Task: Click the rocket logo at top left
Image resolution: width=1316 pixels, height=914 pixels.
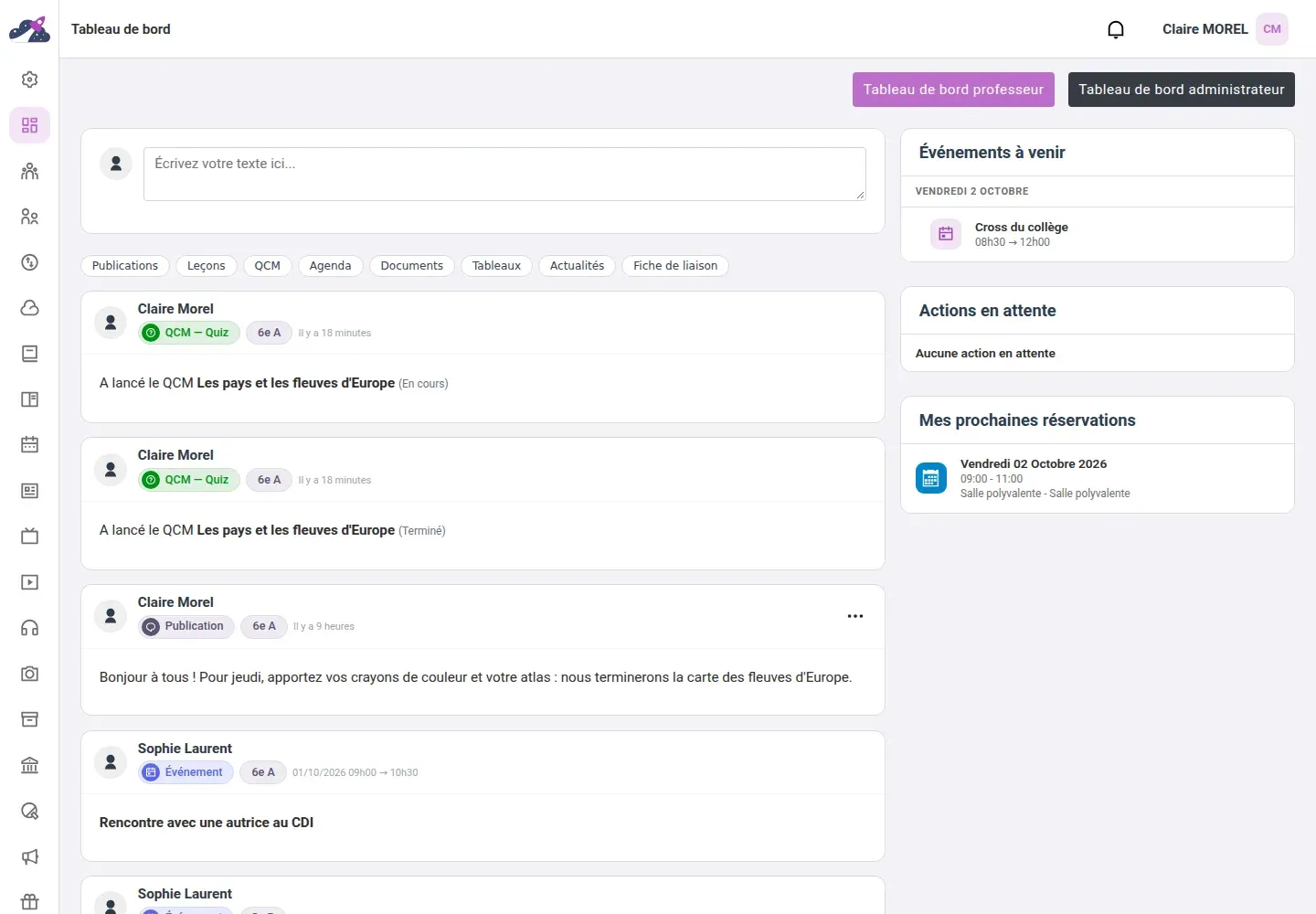Action: [x=29, y=29]
